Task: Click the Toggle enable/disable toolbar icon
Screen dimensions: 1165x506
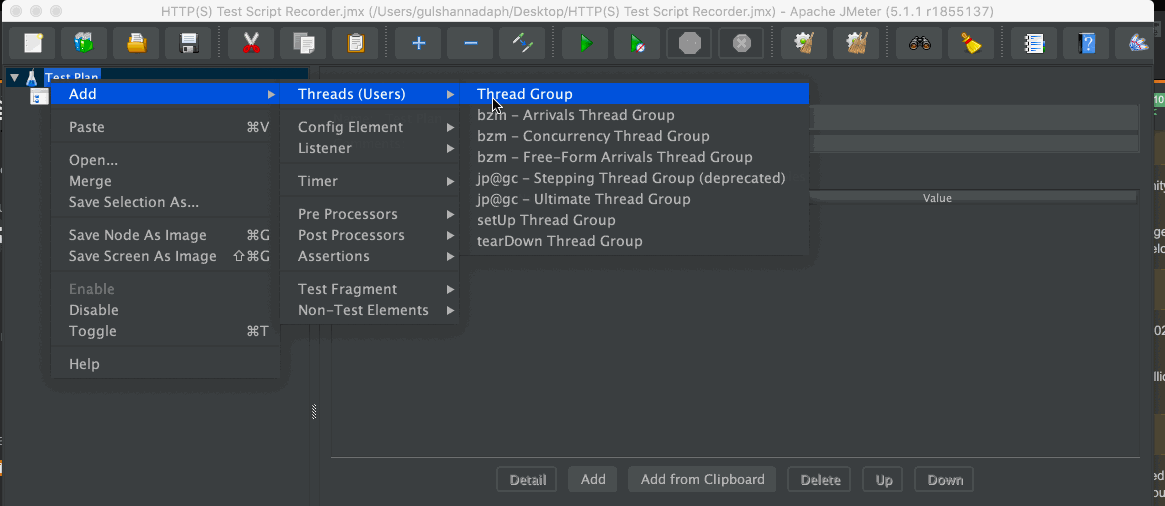Action: (522, 43)
